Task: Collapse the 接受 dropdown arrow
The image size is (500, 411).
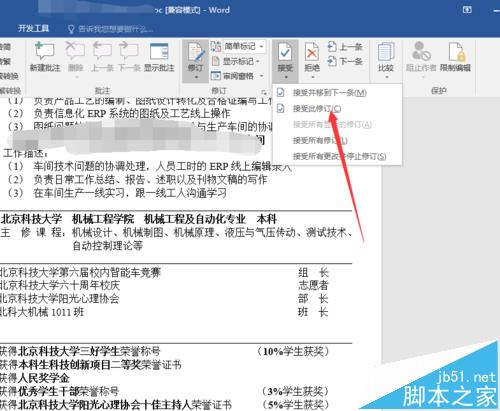Action: tap(286, 77)
